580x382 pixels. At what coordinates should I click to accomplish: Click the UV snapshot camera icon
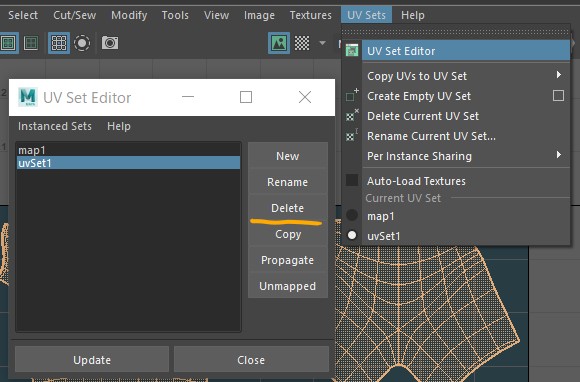click(110, 43)
